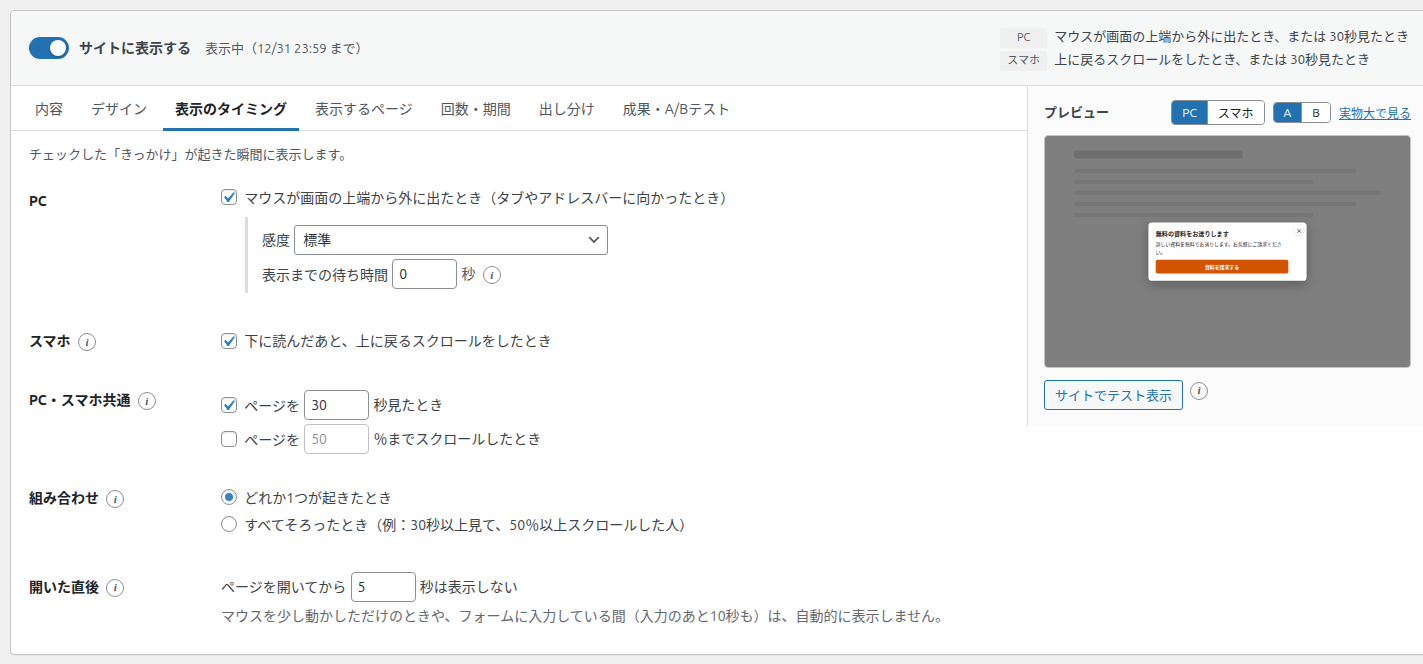
Task: Click the info icon next to PC・スマホ共通
Action: 147,401
